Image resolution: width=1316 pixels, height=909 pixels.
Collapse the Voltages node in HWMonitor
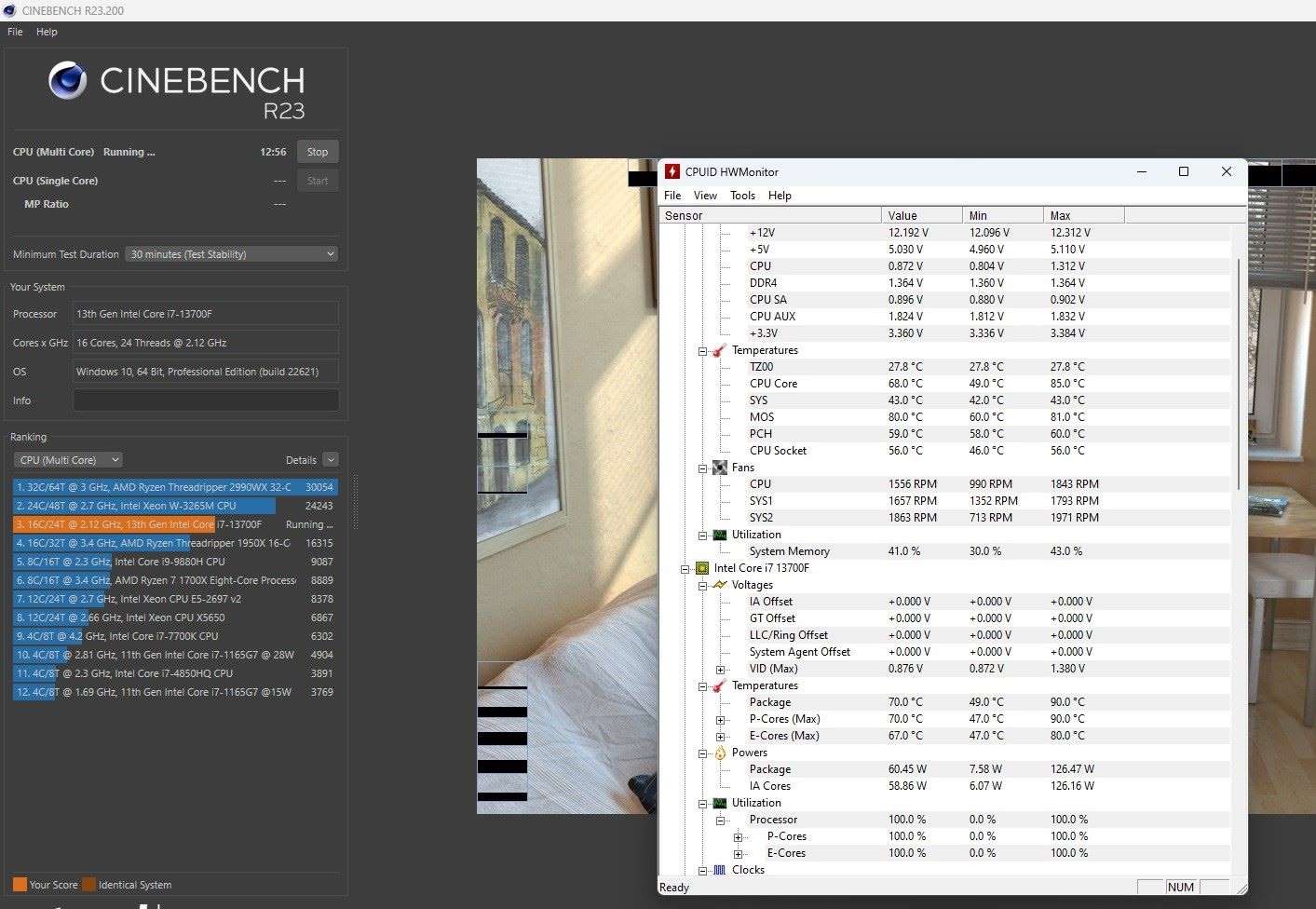(x=702, y=586)
